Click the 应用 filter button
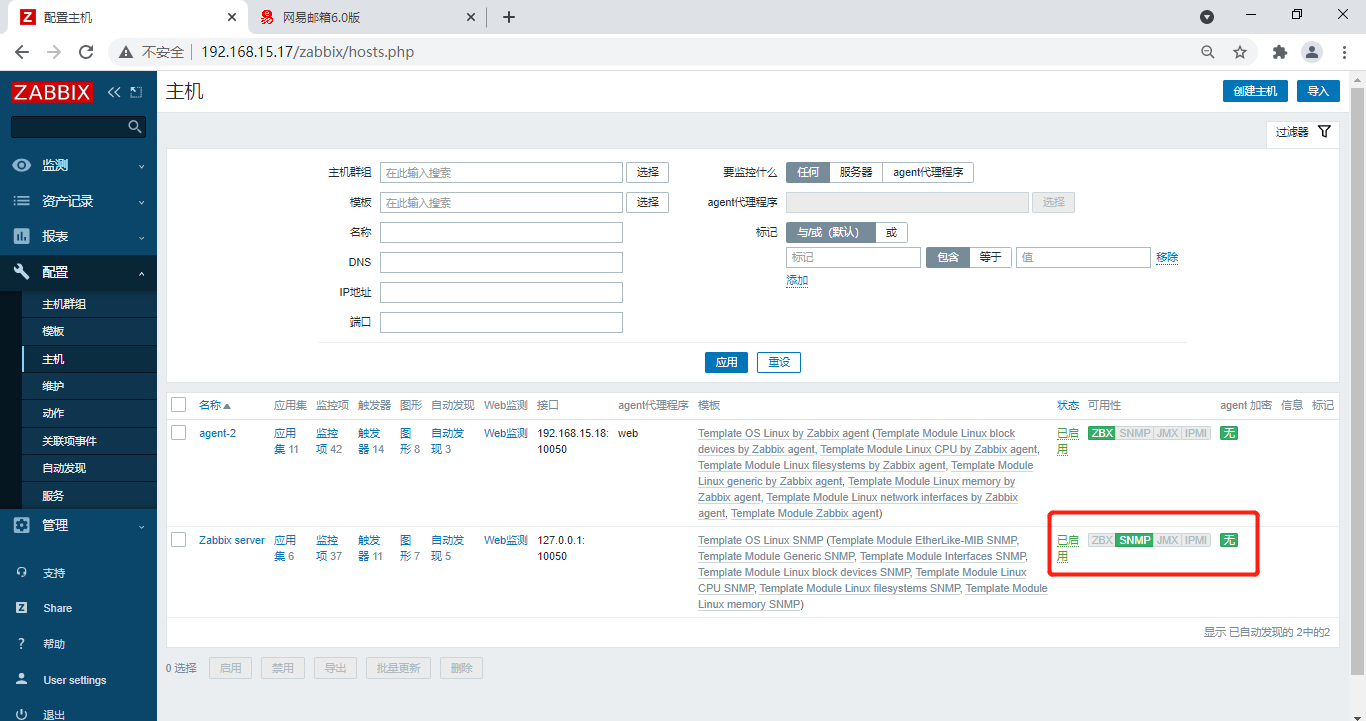This screenshot has height=721, width=1366. coord(727,362)
